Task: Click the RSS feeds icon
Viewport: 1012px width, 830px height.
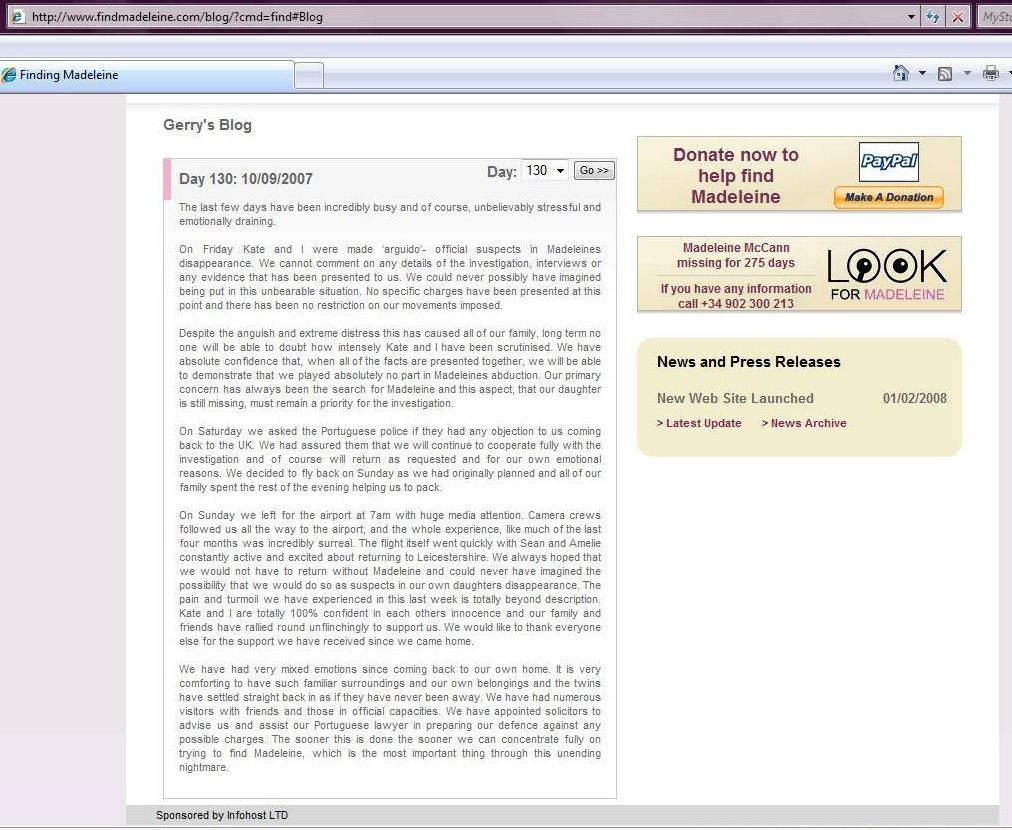Action: (945, 73)
